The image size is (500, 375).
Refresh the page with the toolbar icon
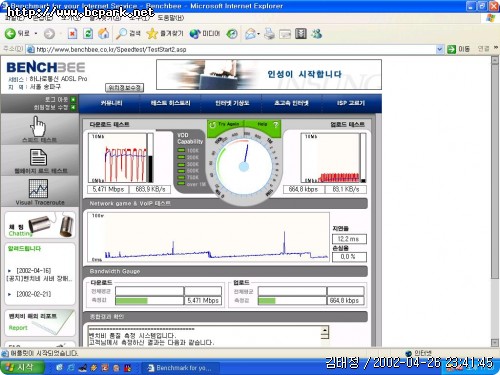pyautogui.click(x=88, y=33)
